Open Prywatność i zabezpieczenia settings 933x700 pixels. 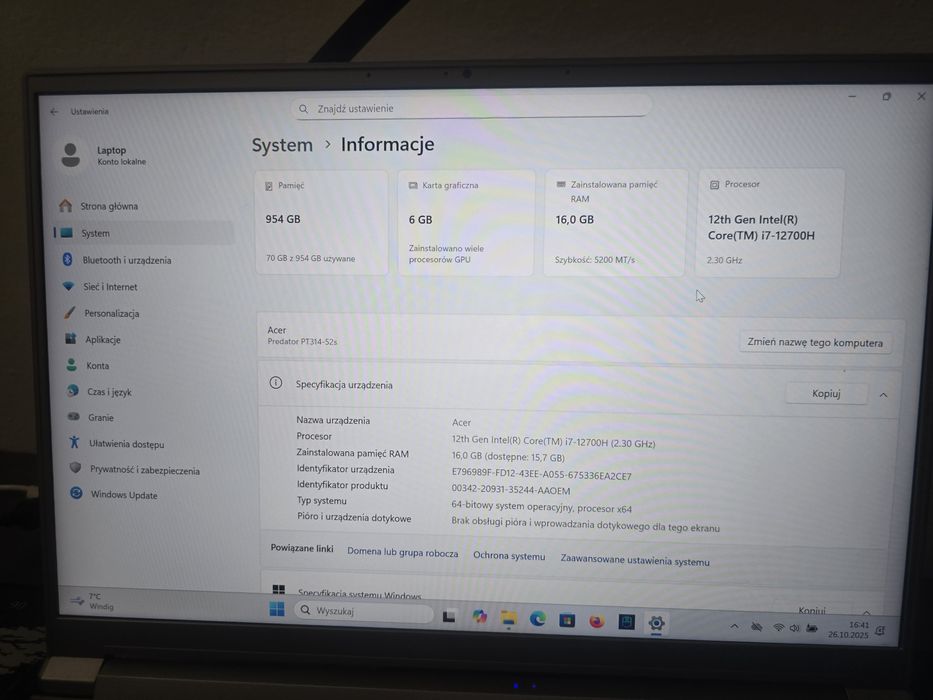(x=146, y=470)
